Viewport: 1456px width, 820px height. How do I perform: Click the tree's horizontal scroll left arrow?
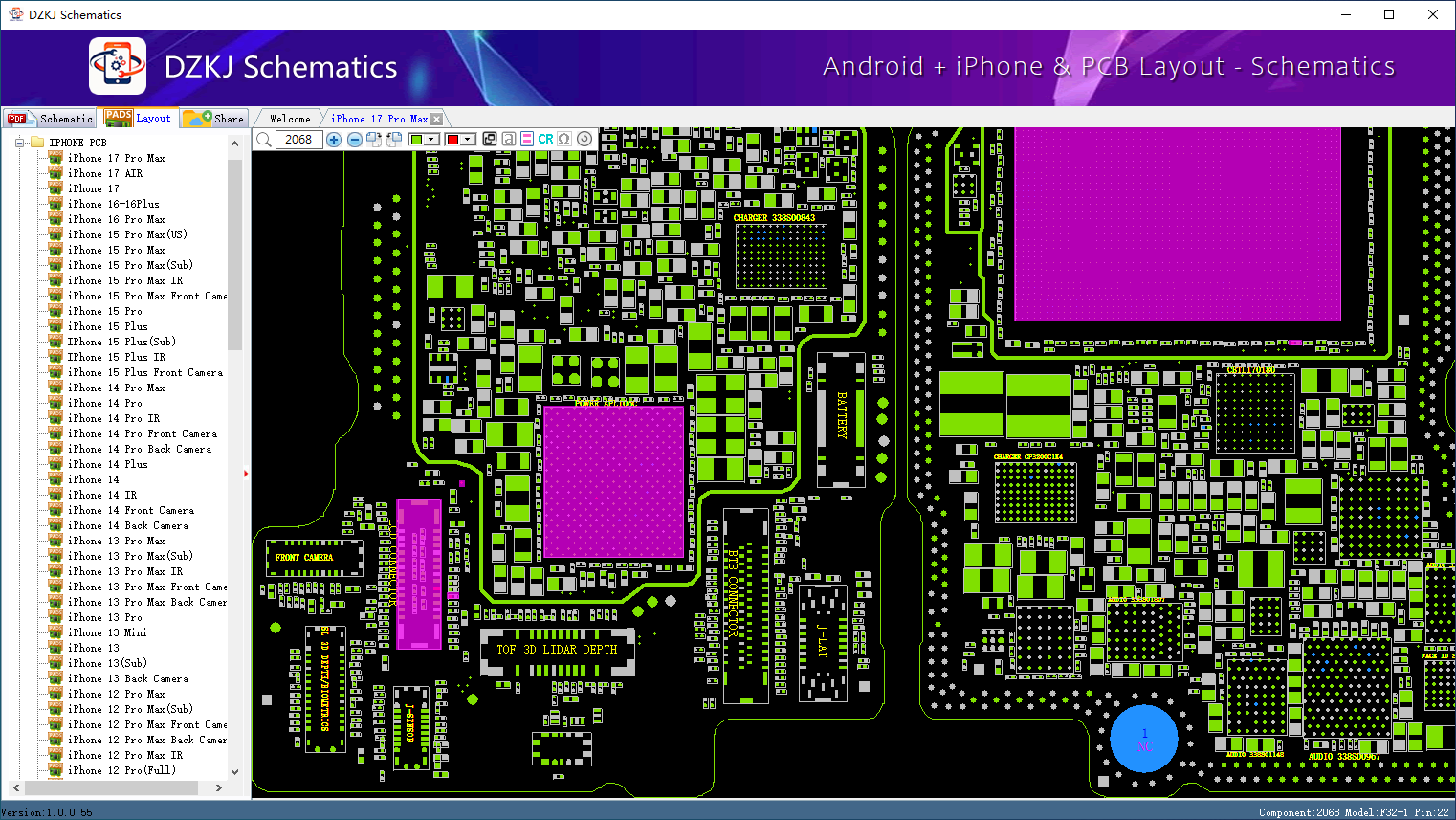click(14, 787)
